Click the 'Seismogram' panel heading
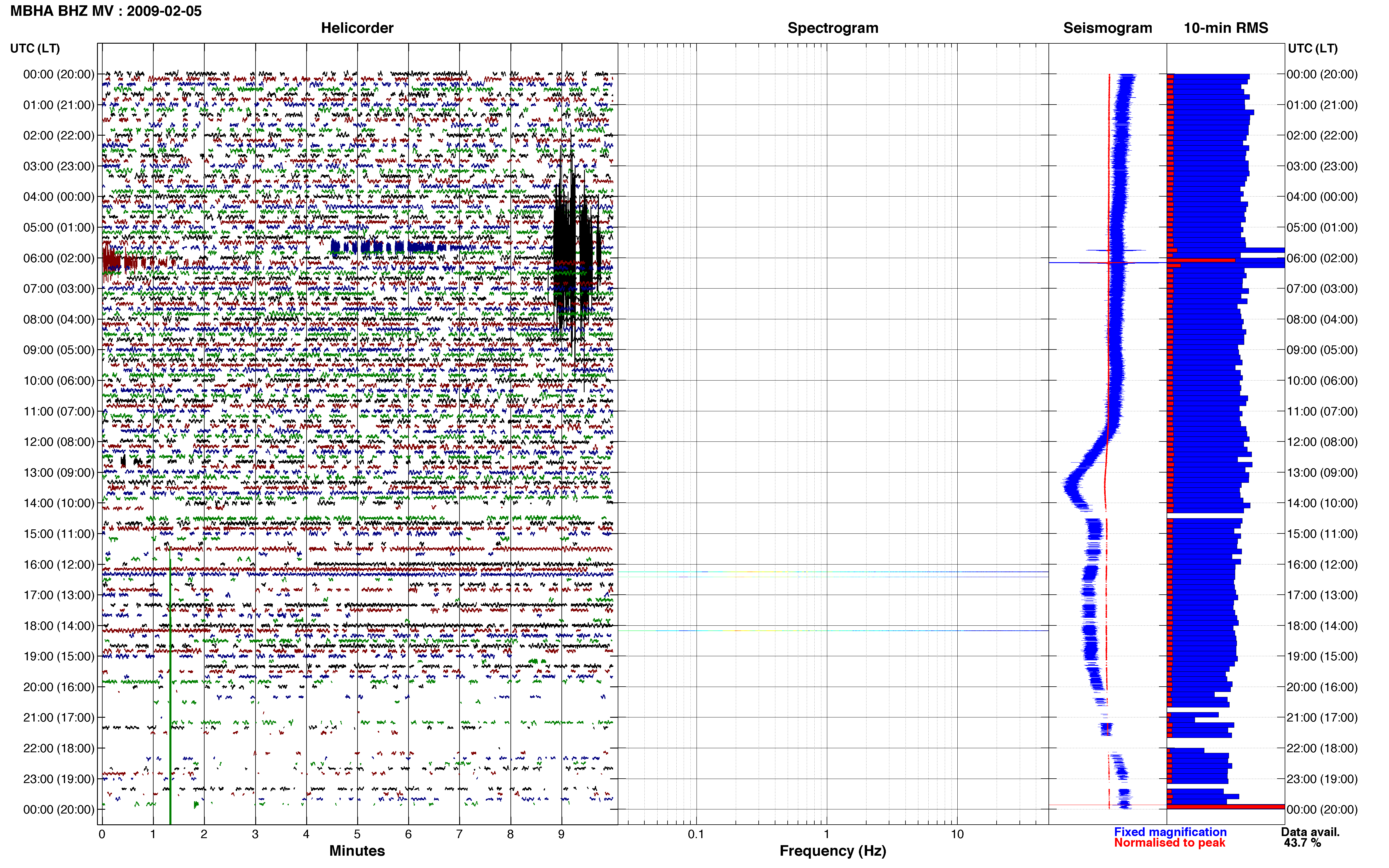1389x868 pixels. tap(1108, 28)
